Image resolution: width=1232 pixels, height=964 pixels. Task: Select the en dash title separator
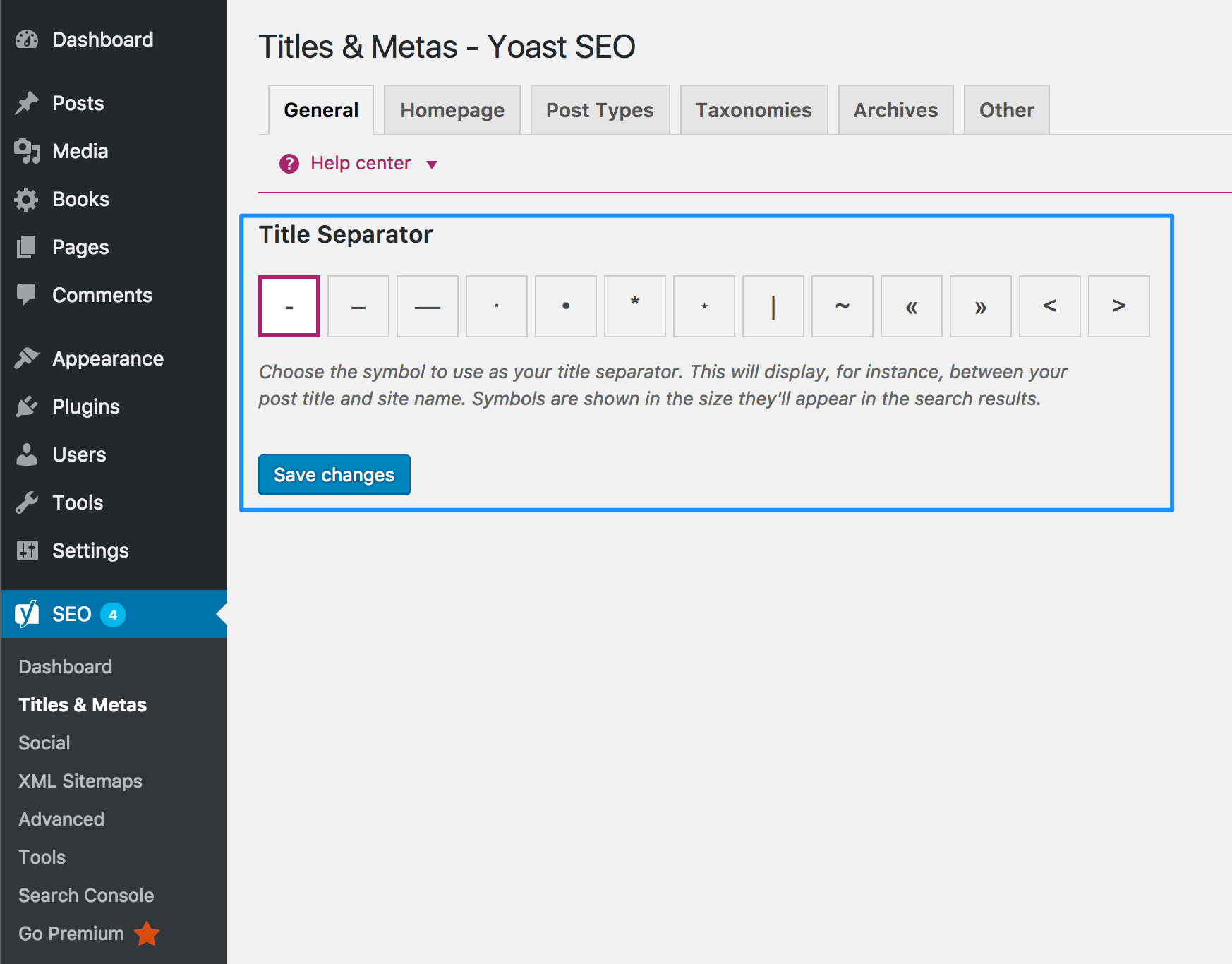click(x=358, y=306)
